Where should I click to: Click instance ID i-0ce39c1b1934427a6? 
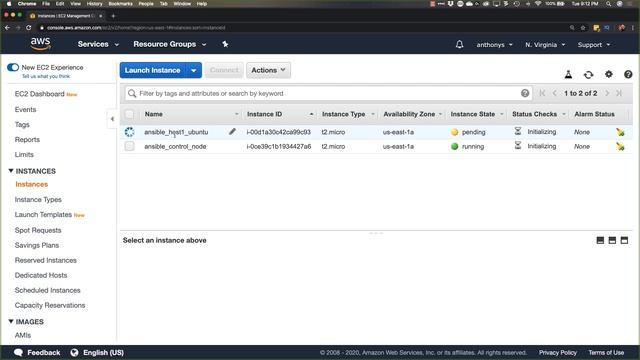point(279,146)
